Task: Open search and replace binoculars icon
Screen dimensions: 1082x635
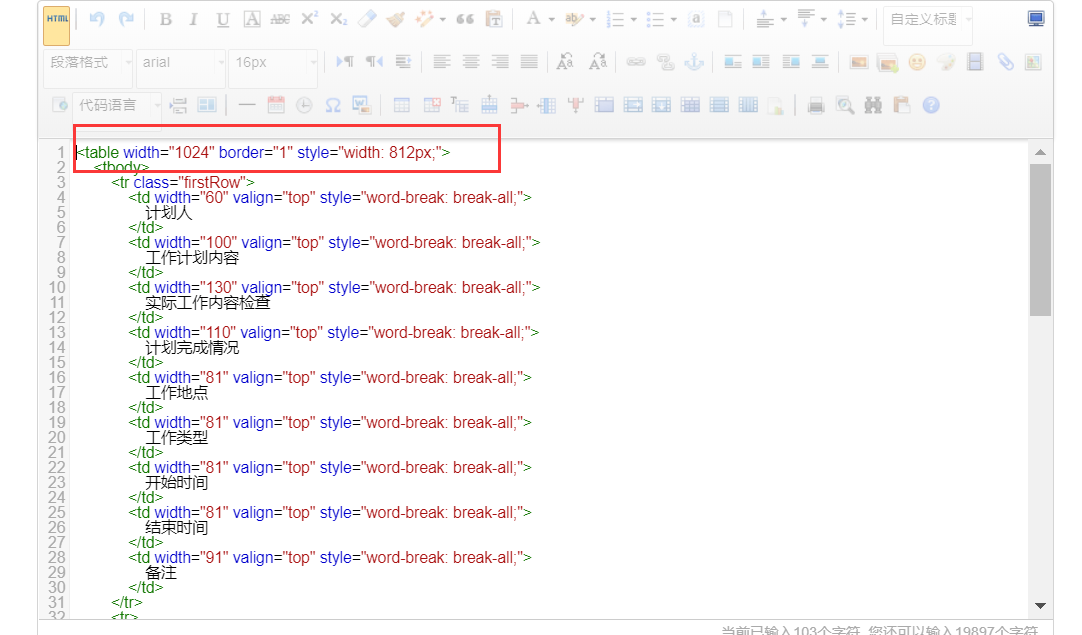Action: [x=874, y=105]
